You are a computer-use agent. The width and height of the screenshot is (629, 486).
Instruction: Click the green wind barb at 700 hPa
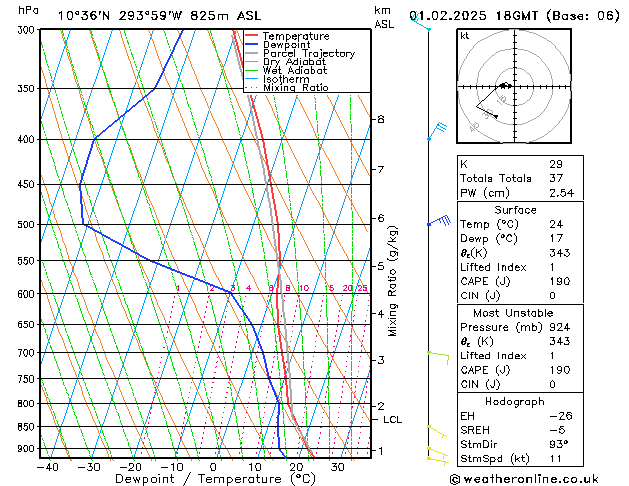point(438,358)
